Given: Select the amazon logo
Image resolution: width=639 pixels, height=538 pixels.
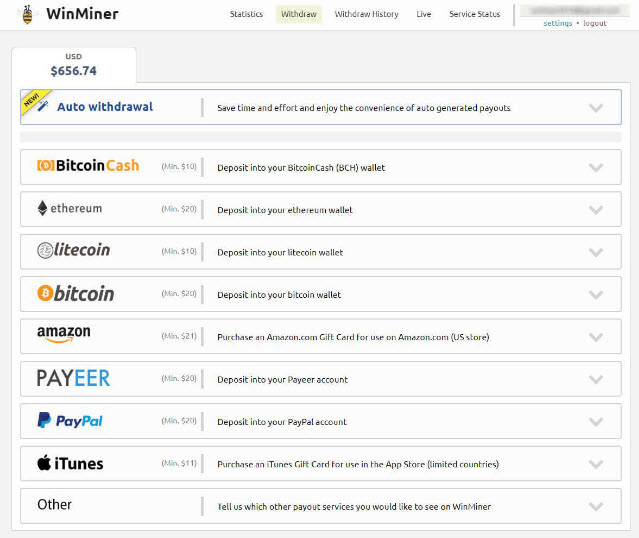Looking at the screenshot, I should pyautogui.click(x=64, y=334).
